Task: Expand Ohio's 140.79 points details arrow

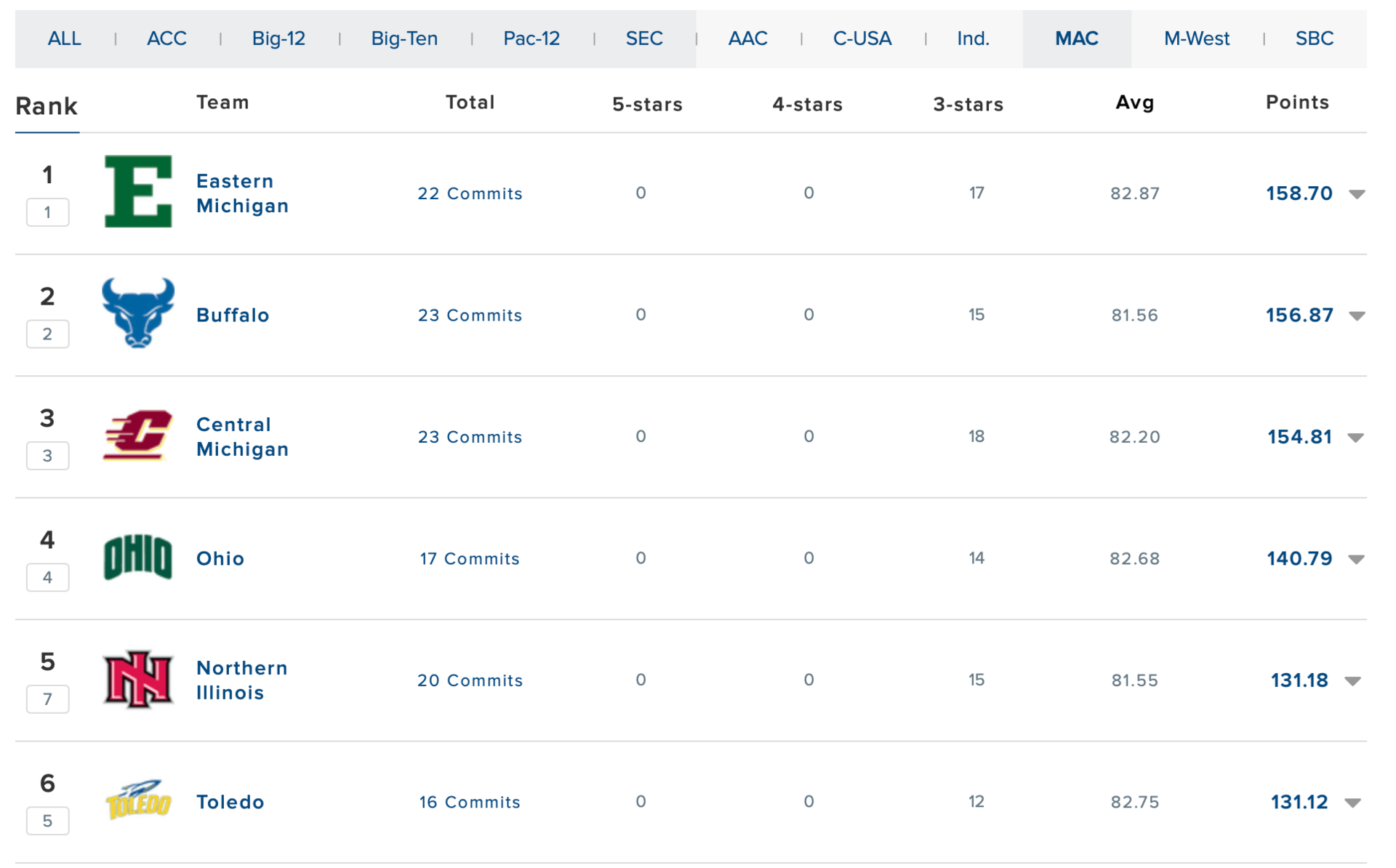Action: point(1356,559)
